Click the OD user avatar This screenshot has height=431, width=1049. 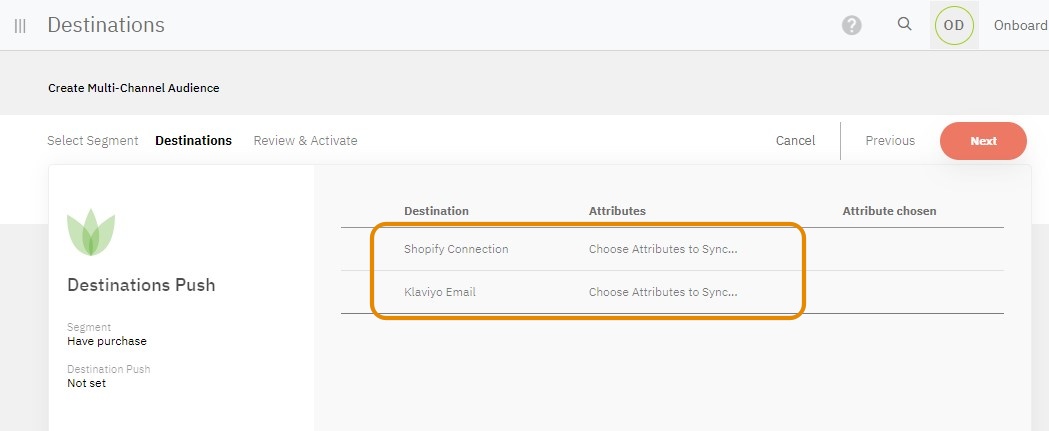click(954, 26)
